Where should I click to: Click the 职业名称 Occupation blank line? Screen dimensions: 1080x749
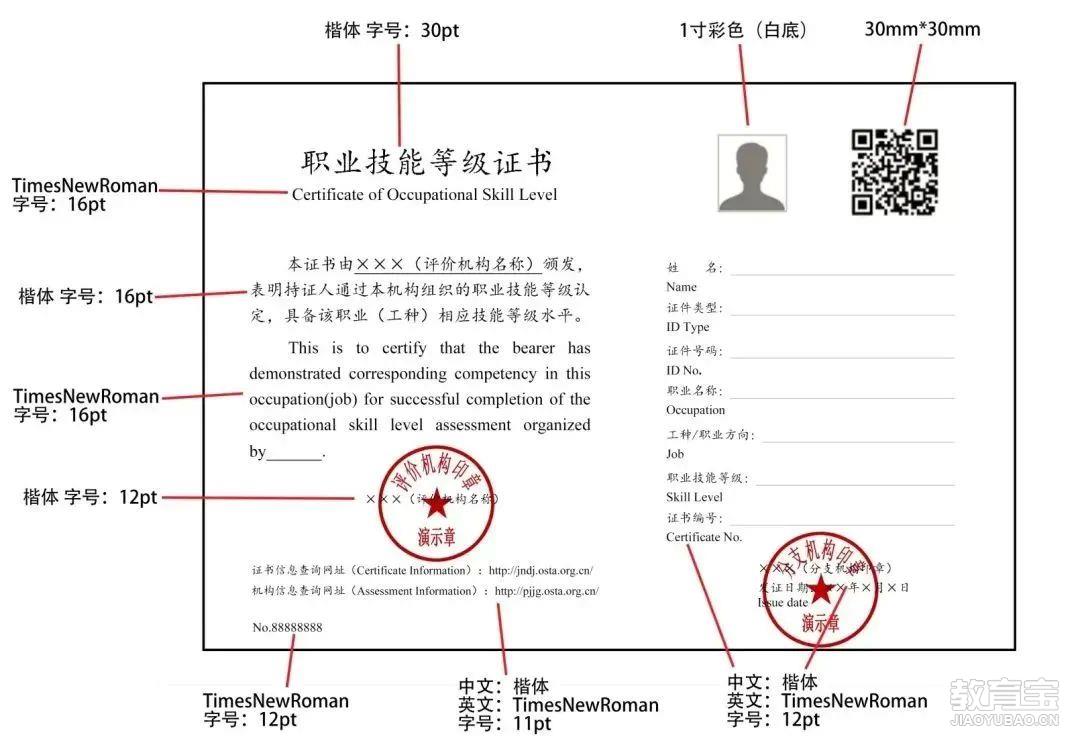(x=841, y=397)
